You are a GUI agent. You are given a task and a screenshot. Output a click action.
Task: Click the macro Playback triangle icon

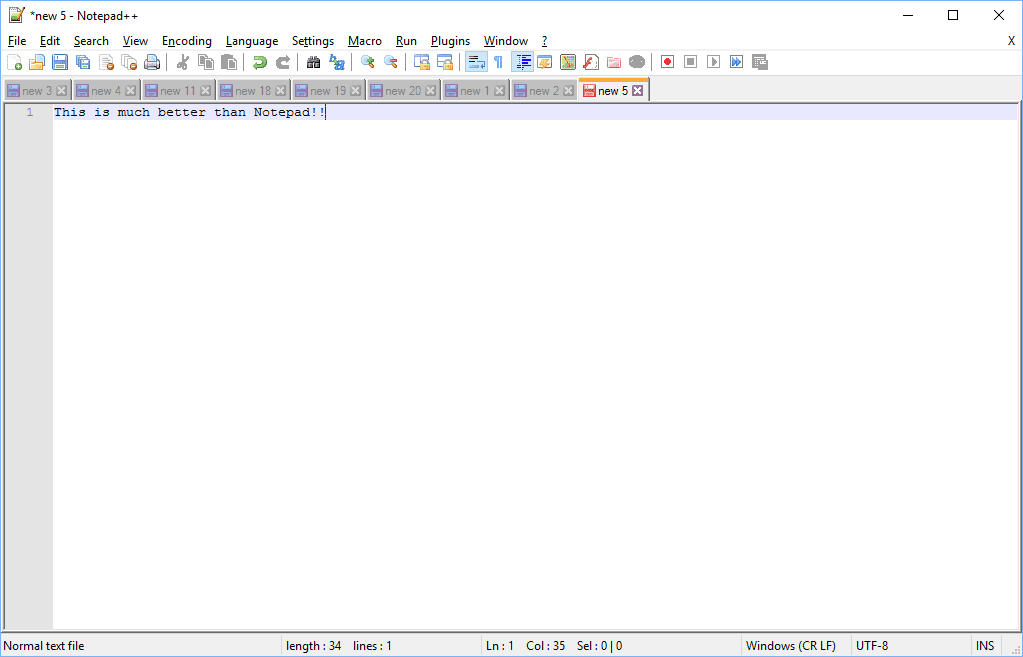coord(713,62)
